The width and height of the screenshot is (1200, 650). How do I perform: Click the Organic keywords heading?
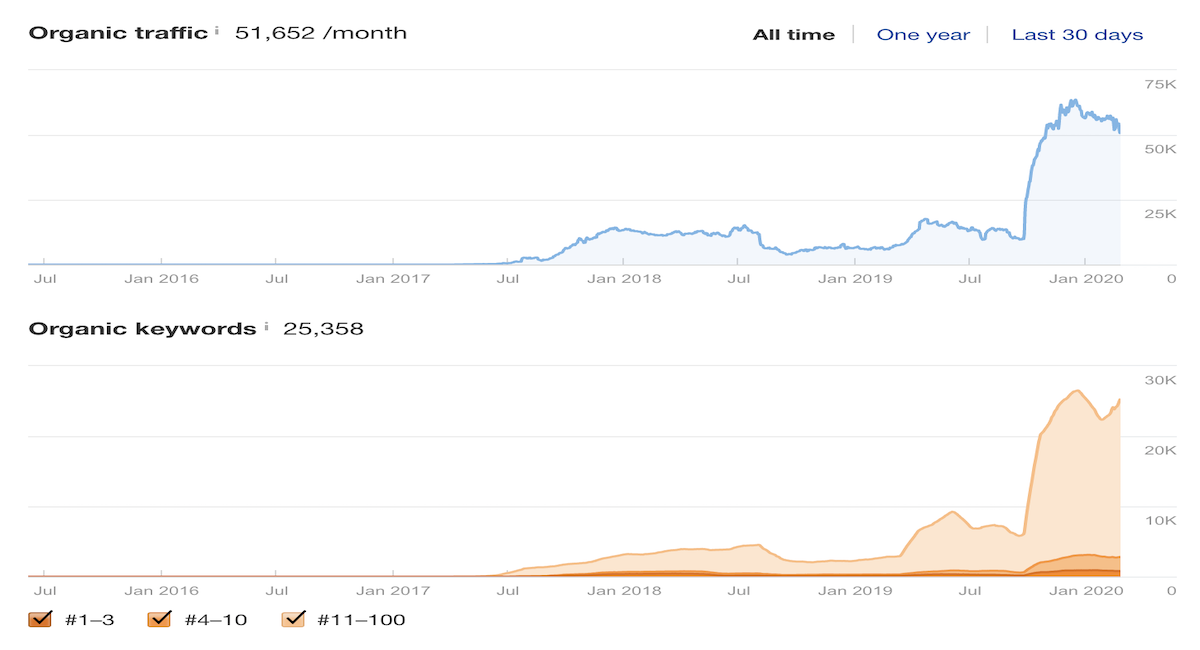142,328
